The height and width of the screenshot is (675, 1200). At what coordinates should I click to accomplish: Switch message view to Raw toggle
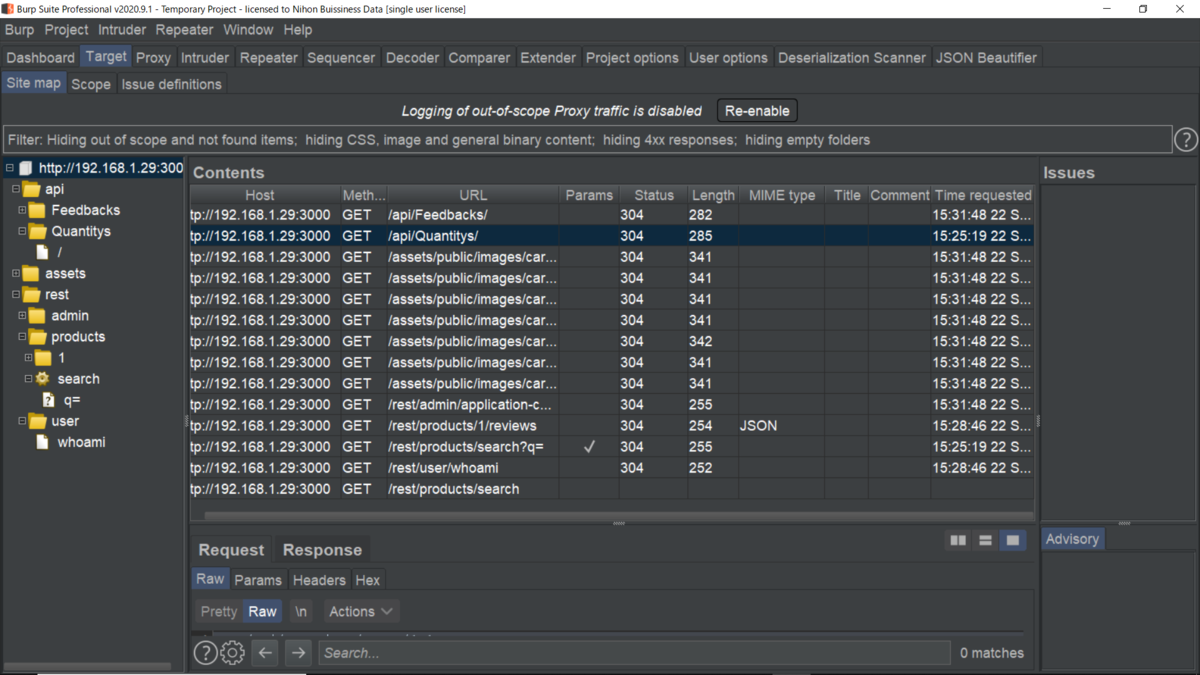[262, 611]
